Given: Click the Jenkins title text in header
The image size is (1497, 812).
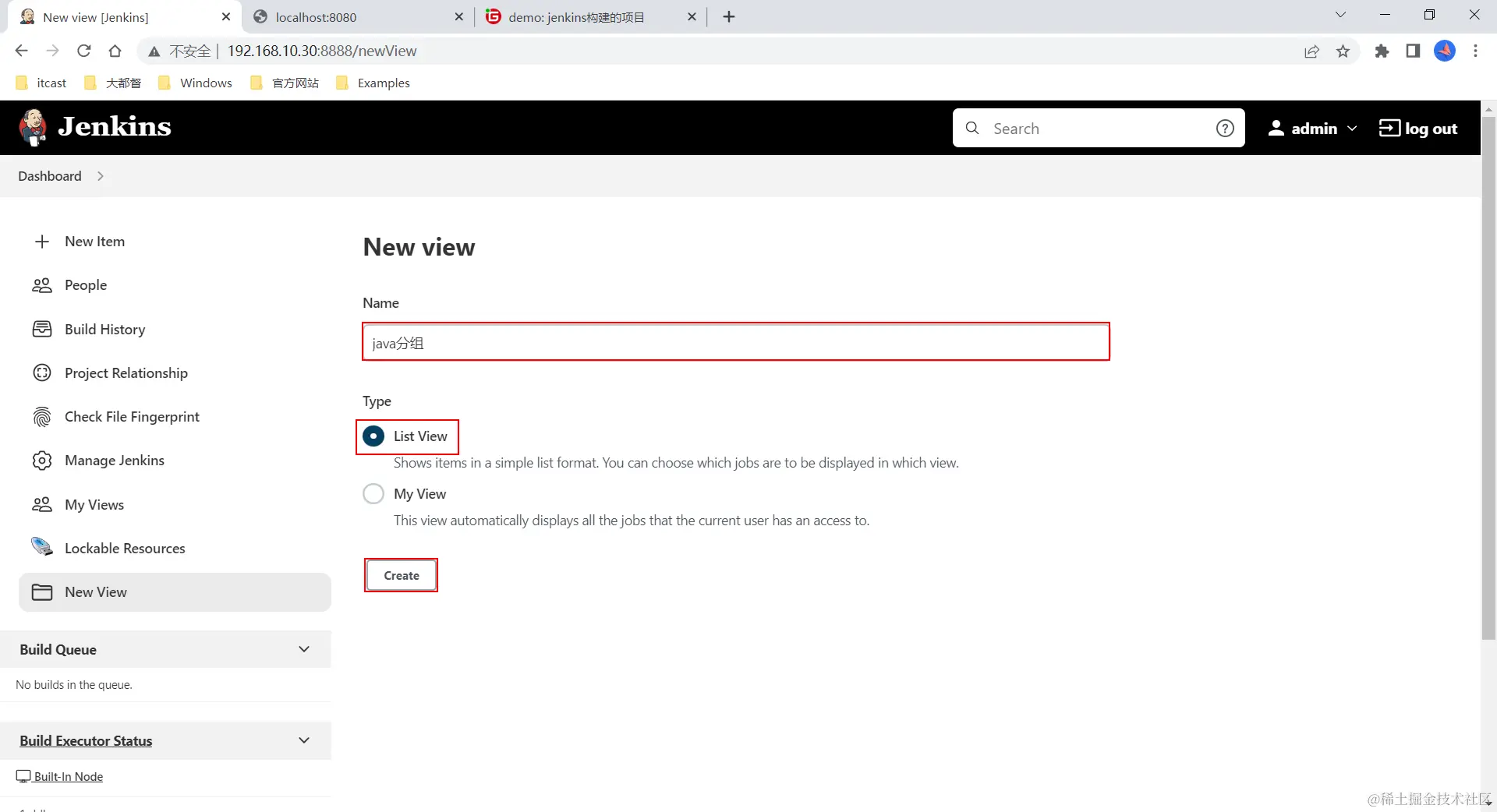Looking at the screenshot, I should pos(115,126).
